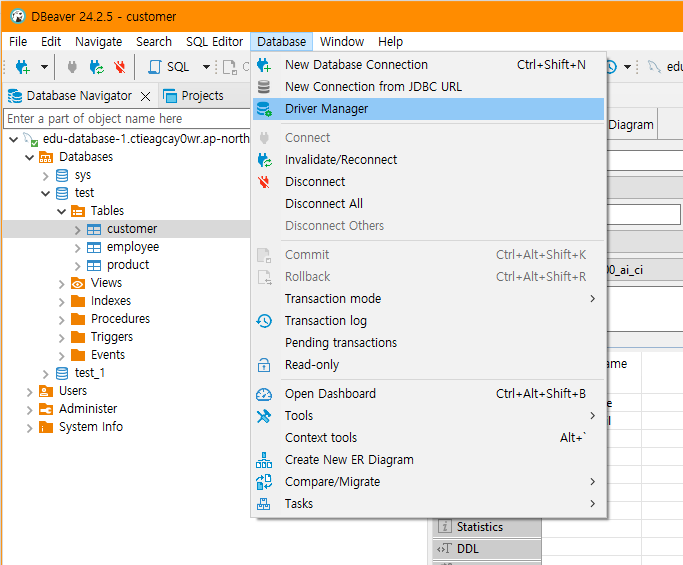This screenshot has height=565, width=683.
Task: Choose New Database Connection menu entry
Action: click(x=428, y=65)
